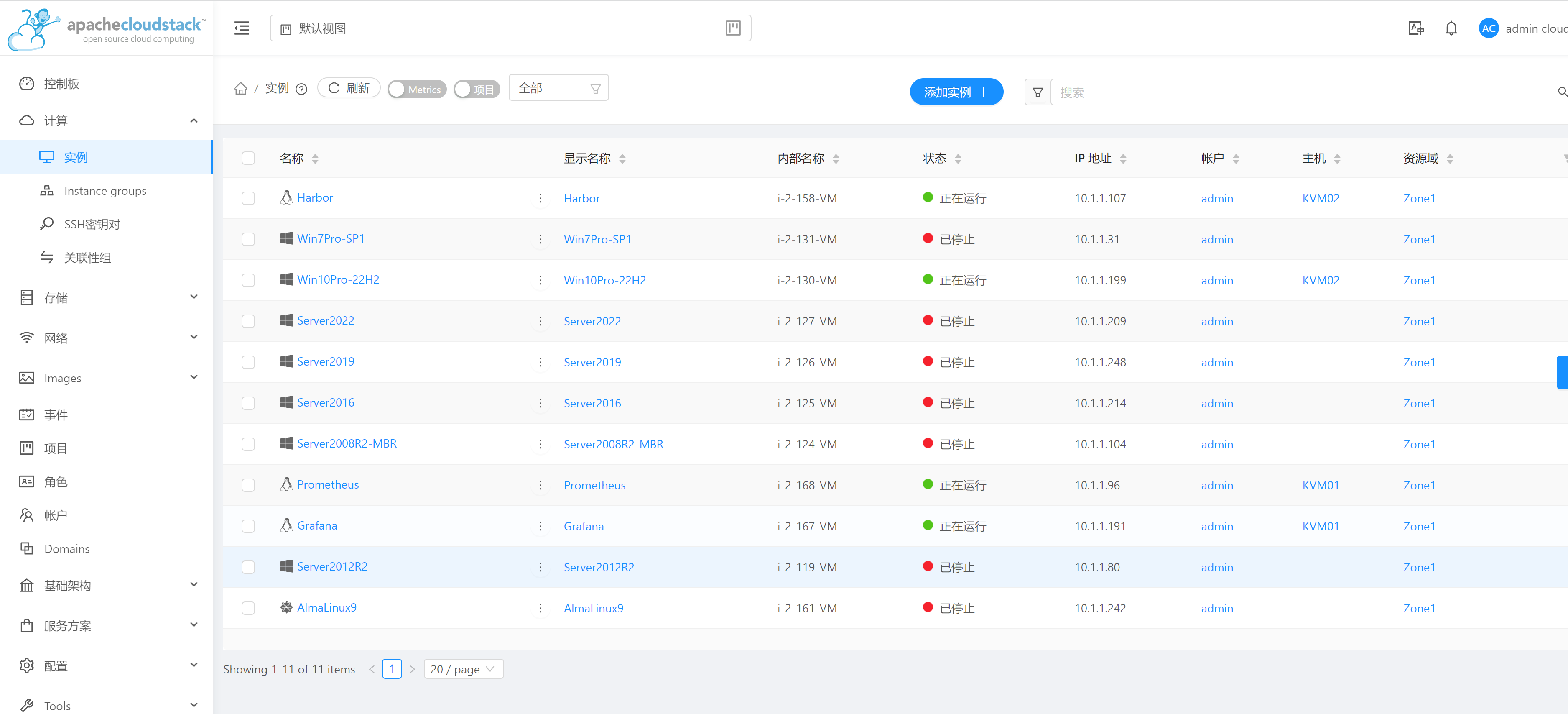This screenshot has width=1568, height=714.
Task: Open Win10Pro-22H2 display name link
Action: point(604,280)
